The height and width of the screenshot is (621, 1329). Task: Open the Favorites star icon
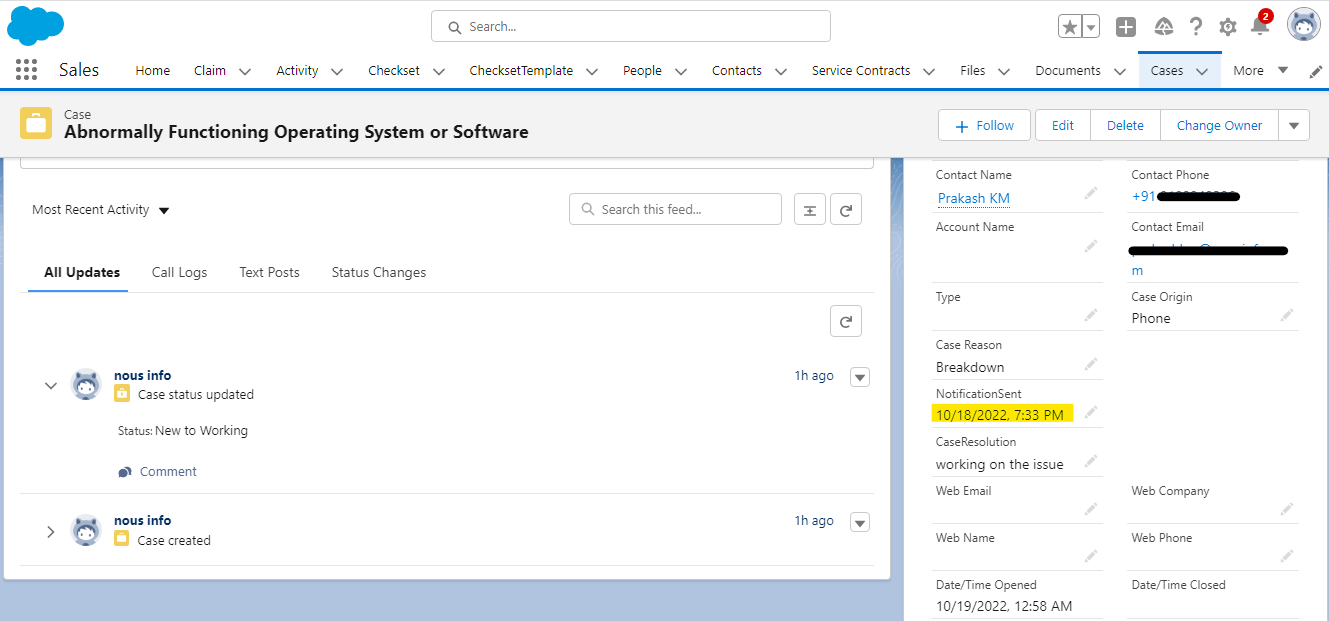[1069, 27]
